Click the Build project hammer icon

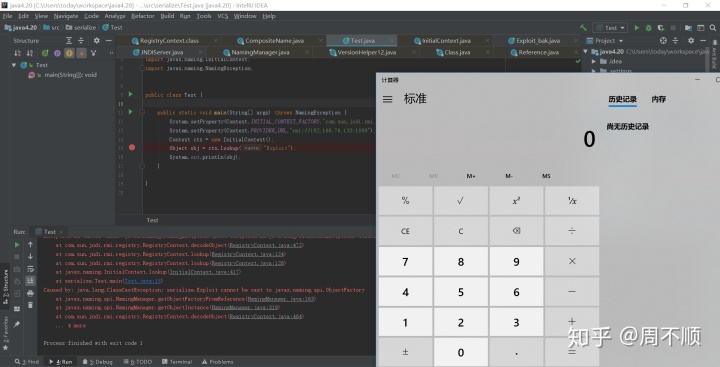pos(583,28)
